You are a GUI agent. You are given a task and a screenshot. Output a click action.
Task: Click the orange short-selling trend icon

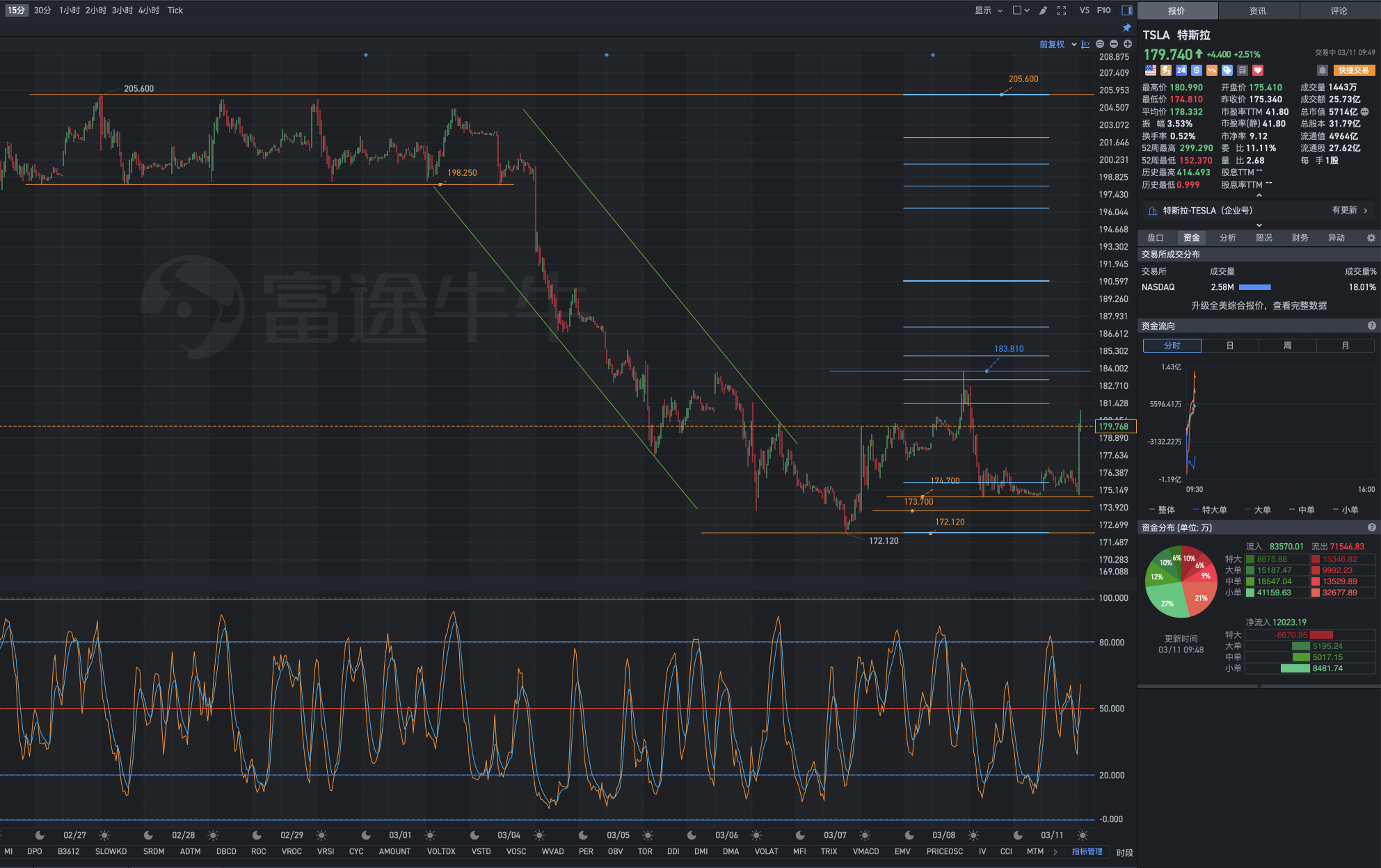click(1212, 70)
